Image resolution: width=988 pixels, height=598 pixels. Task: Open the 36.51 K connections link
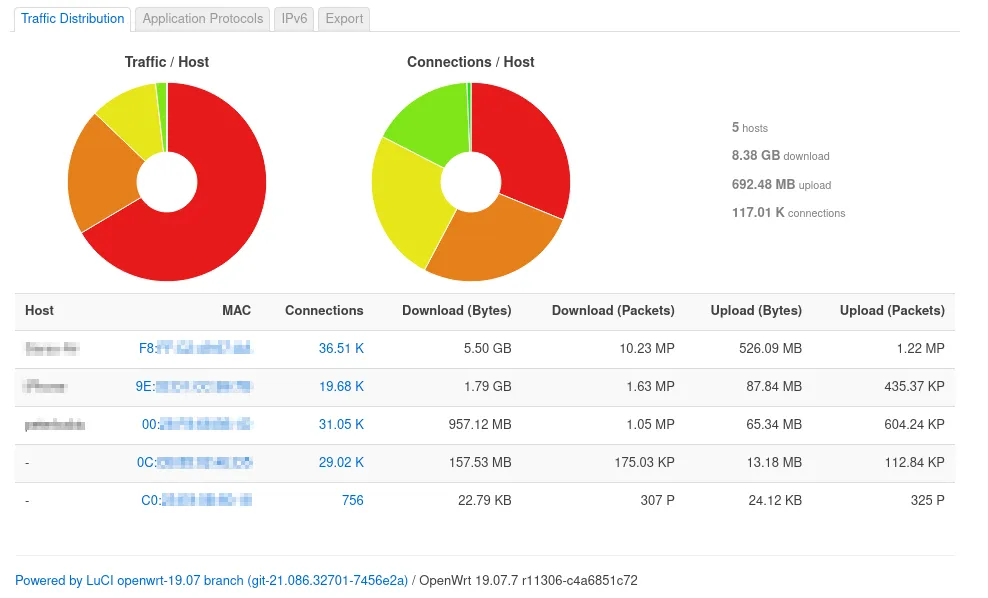(341, 349)
